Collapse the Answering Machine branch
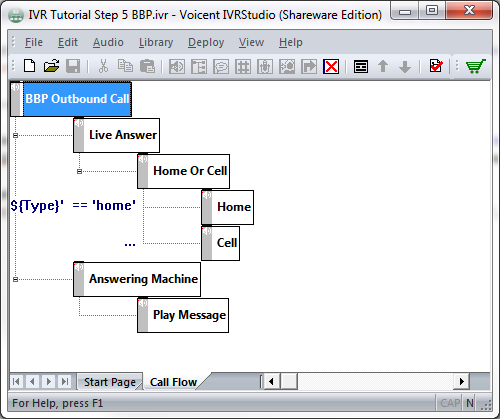 (15, 280)
